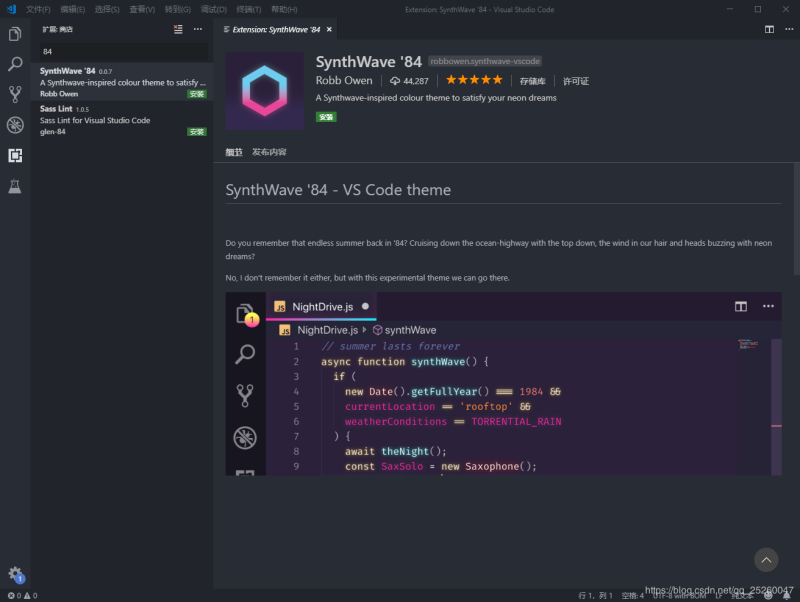Select Sass Lint in extension list
The width and height of the screenshot is (800, 602).
coord(122,119)
